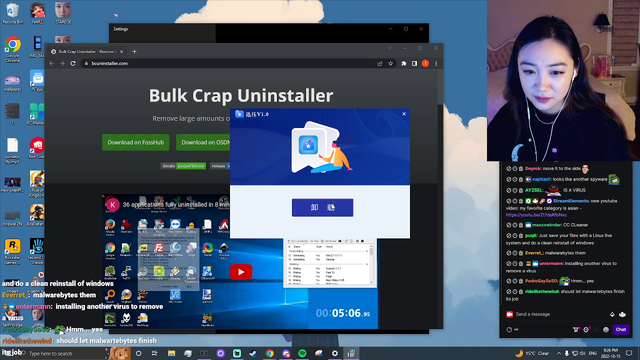Close the blue uninstaller popup dialog
This screenshot has height=360, width=640.
[x=404, y=114]
